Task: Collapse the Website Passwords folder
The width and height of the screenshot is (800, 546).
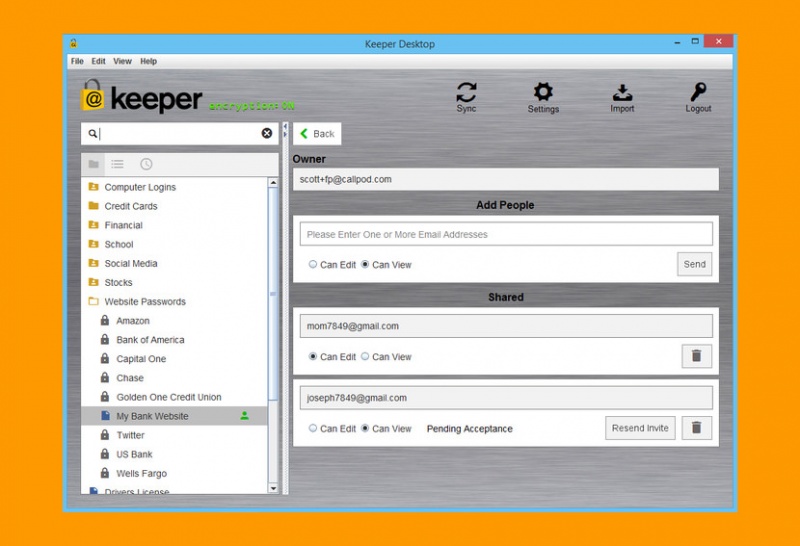Action: point(93,301)
